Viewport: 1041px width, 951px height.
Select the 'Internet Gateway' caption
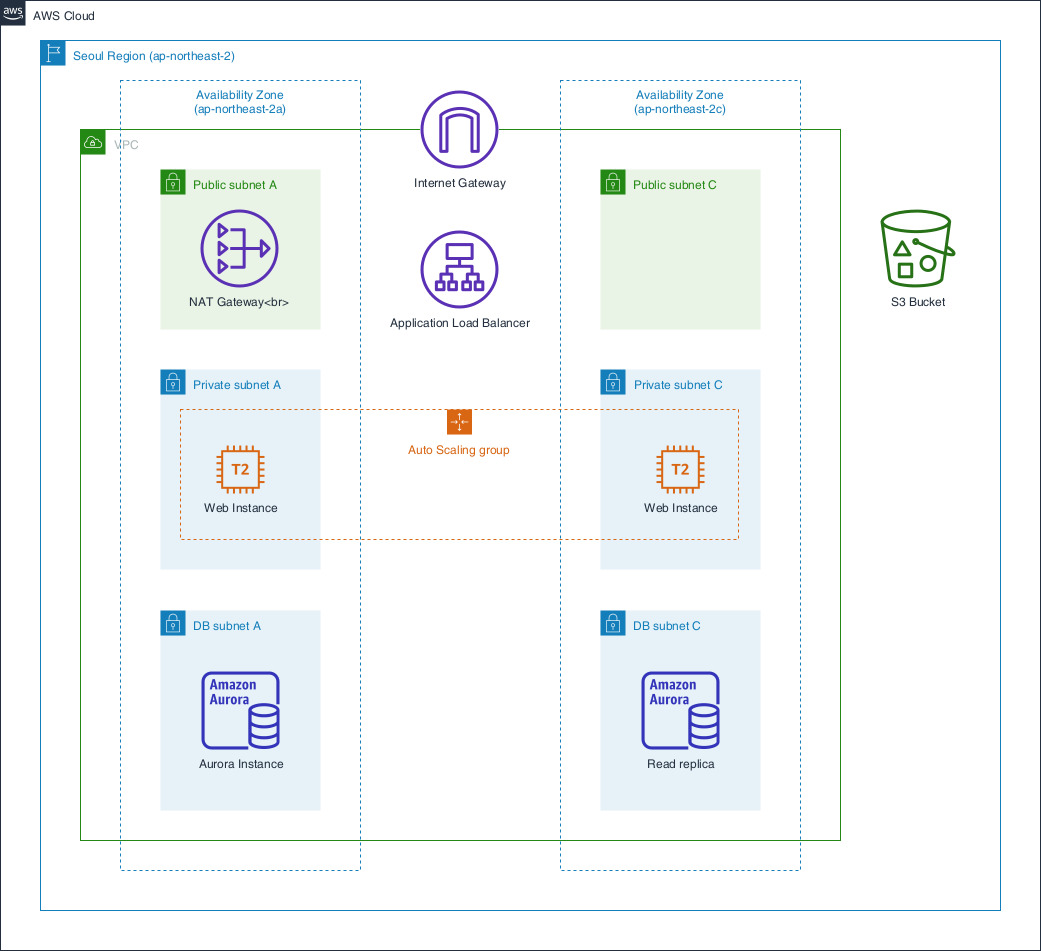pos(459,183)
